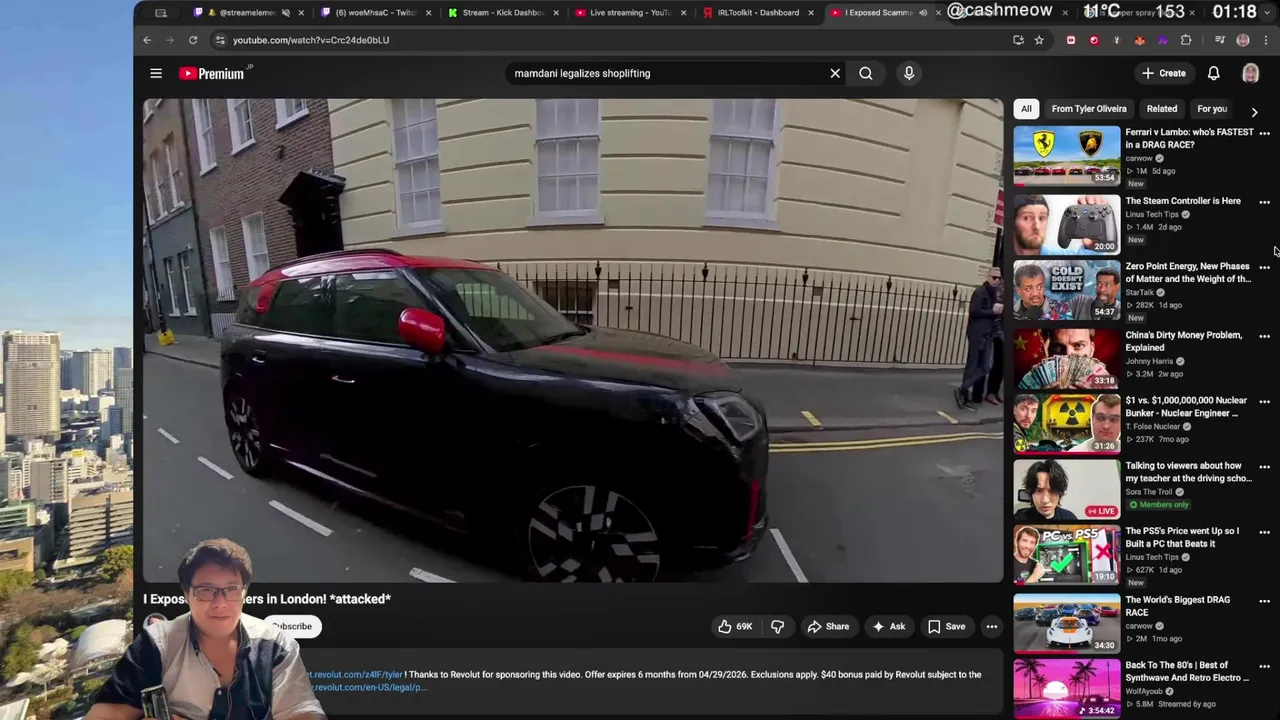Open revolut.com/en-US/legal link

pos(369,688)
